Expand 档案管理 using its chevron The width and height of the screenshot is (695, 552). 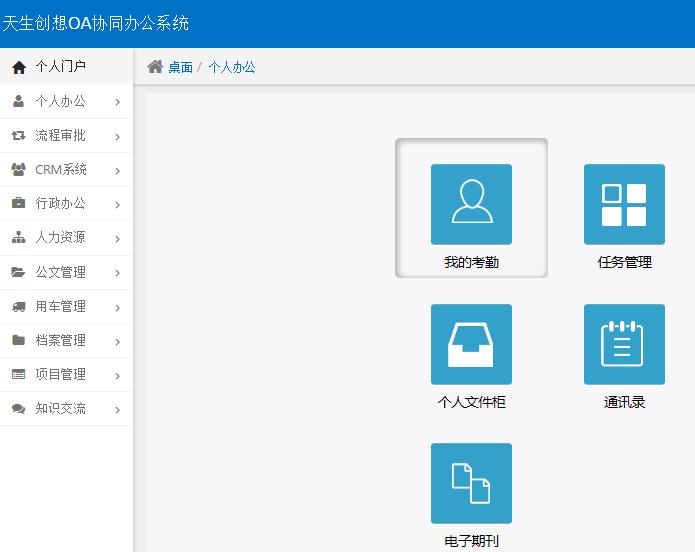(x=117, y=342)
